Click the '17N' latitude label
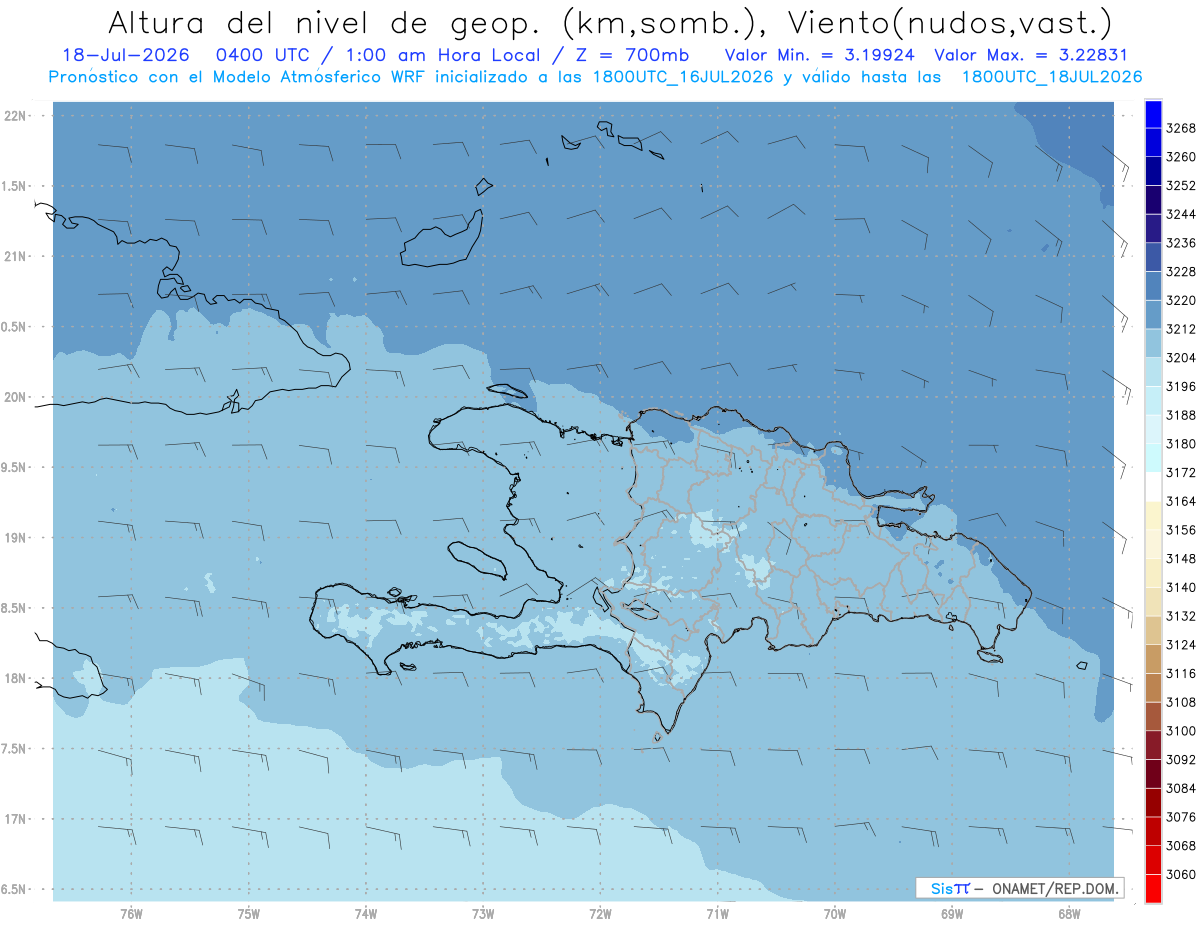 [17, 820]
